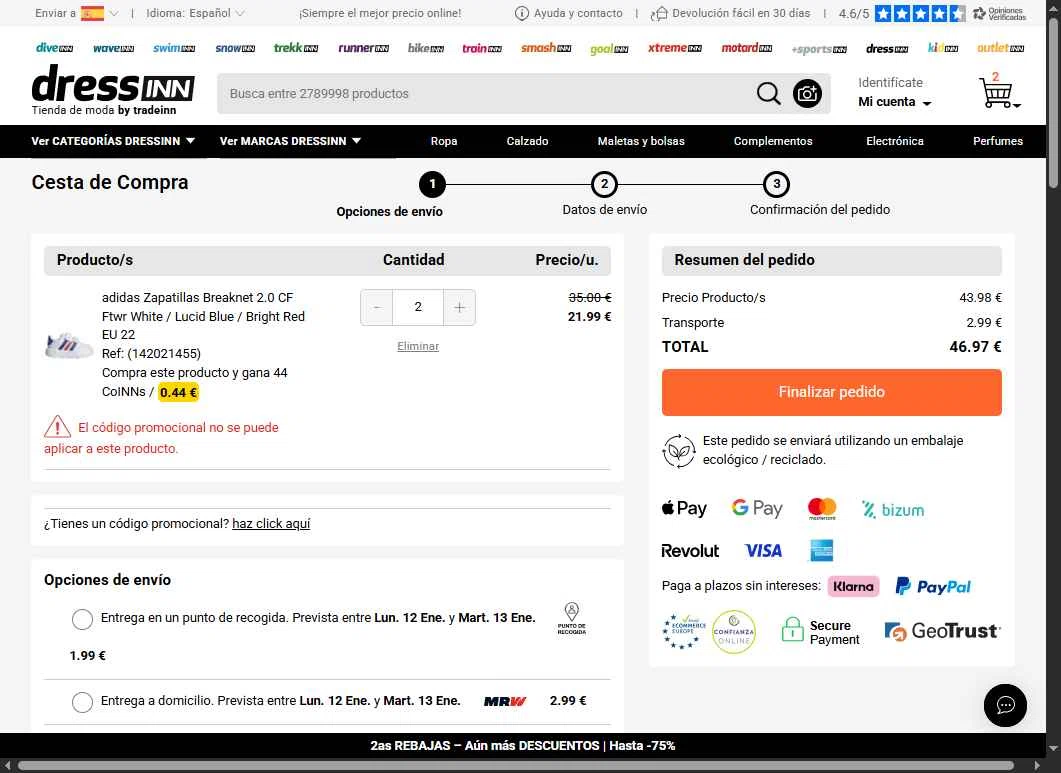Image resolution: width=1061 pixels, height=773 pixels.
Task: Open the Electrónica menu
Action: coord(895,141)
